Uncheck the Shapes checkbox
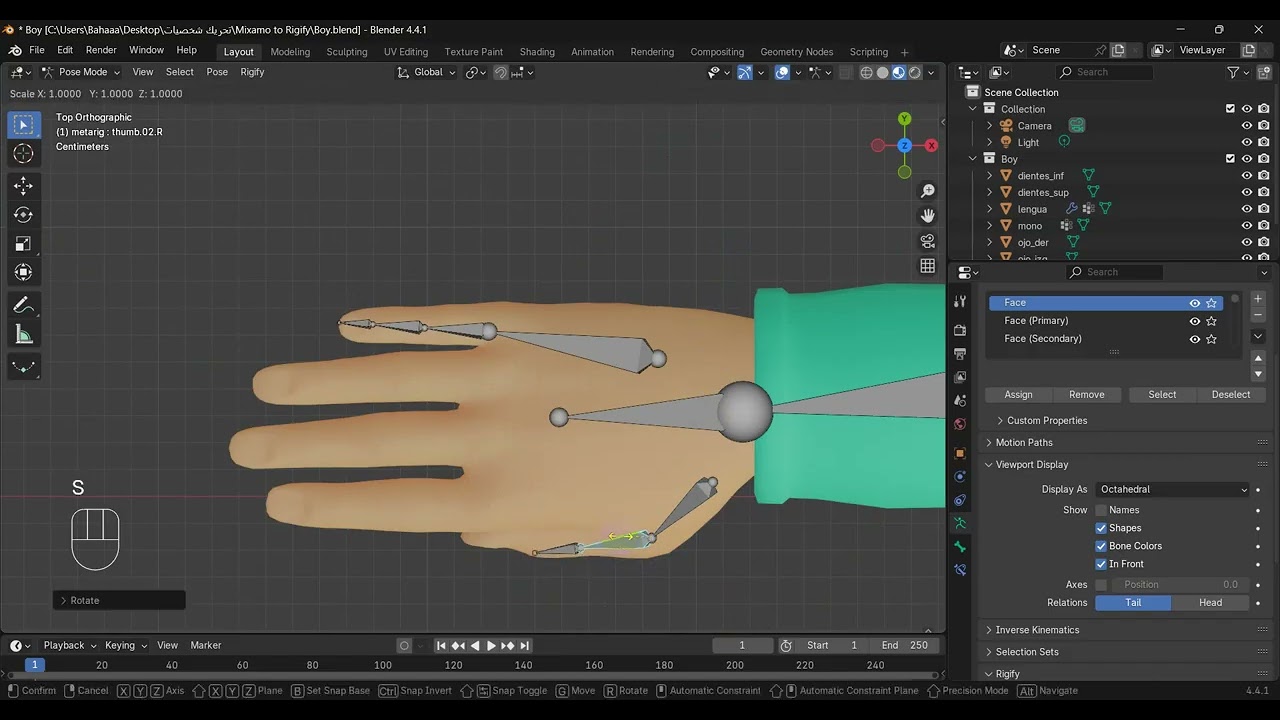The image size is (1280, 720). [1101, 528]
